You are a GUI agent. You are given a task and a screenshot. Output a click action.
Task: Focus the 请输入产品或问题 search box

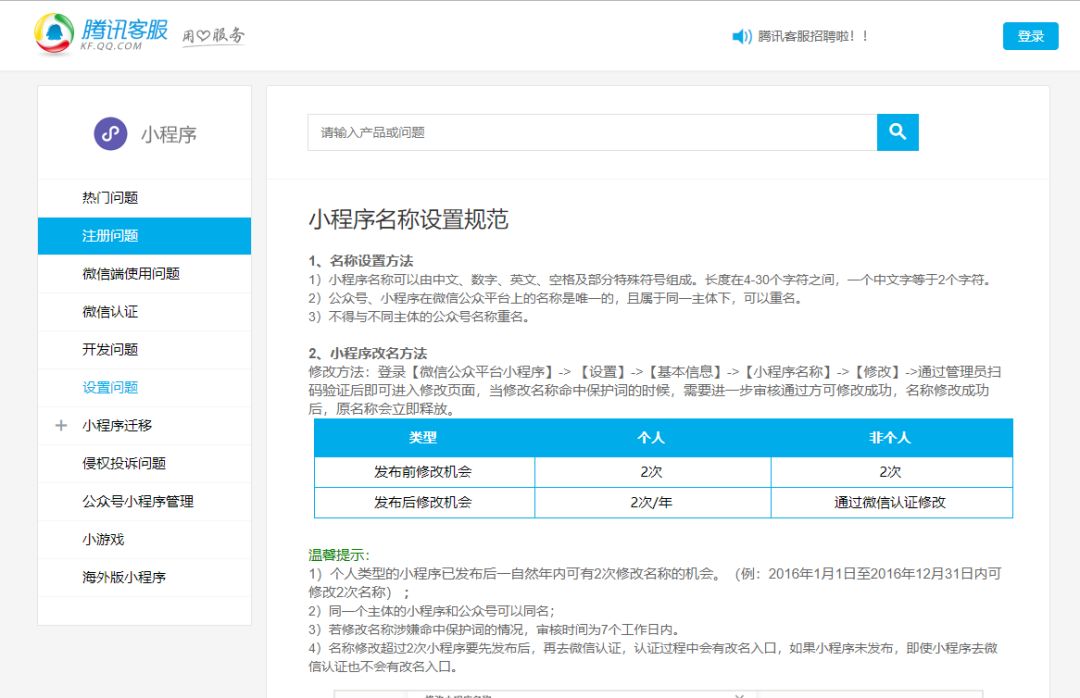[x=592, y=132]
